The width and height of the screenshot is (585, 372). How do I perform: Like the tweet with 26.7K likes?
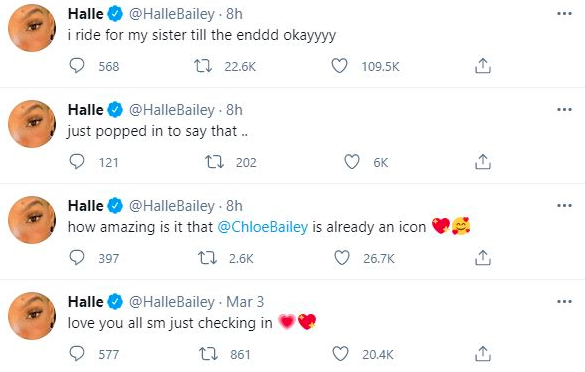click(342, 258)
